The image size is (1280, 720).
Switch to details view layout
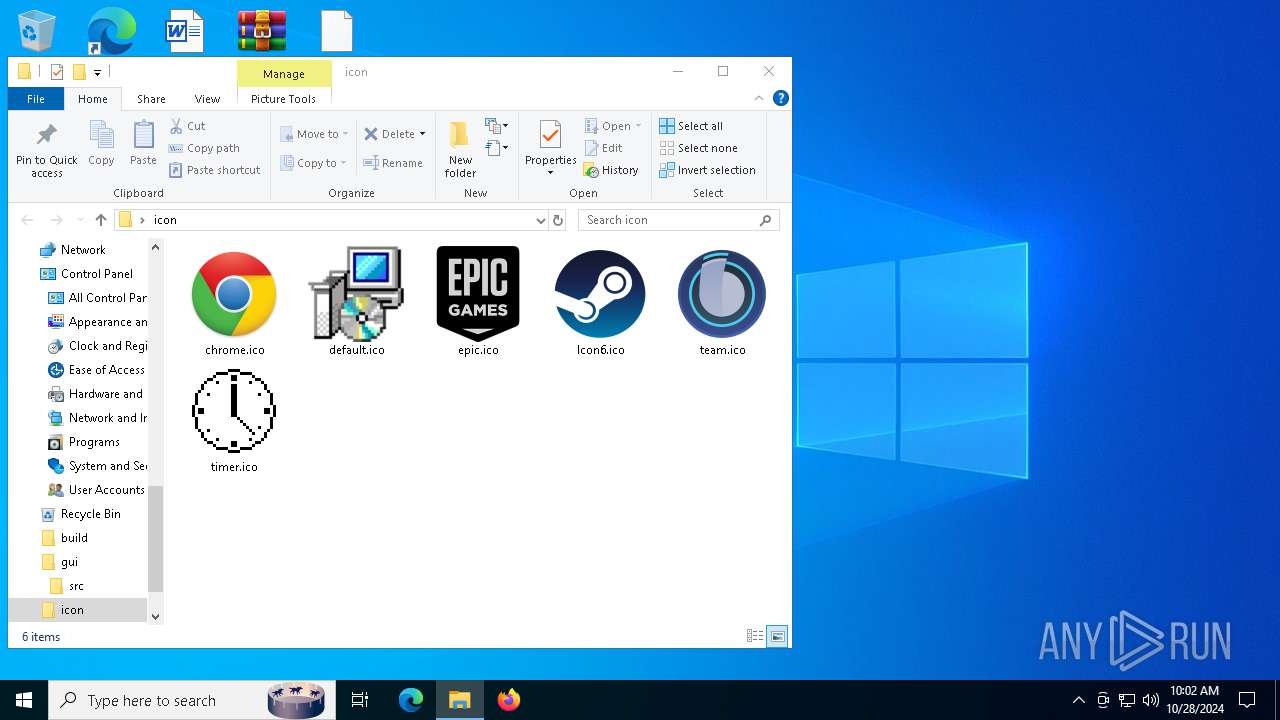pos(755,636)
